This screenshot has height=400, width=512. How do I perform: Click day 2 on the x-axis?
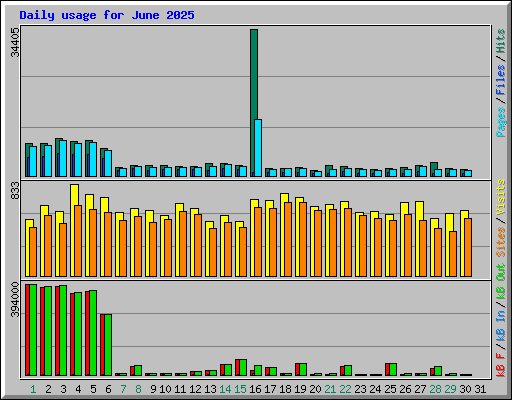[x=48, y=389]
